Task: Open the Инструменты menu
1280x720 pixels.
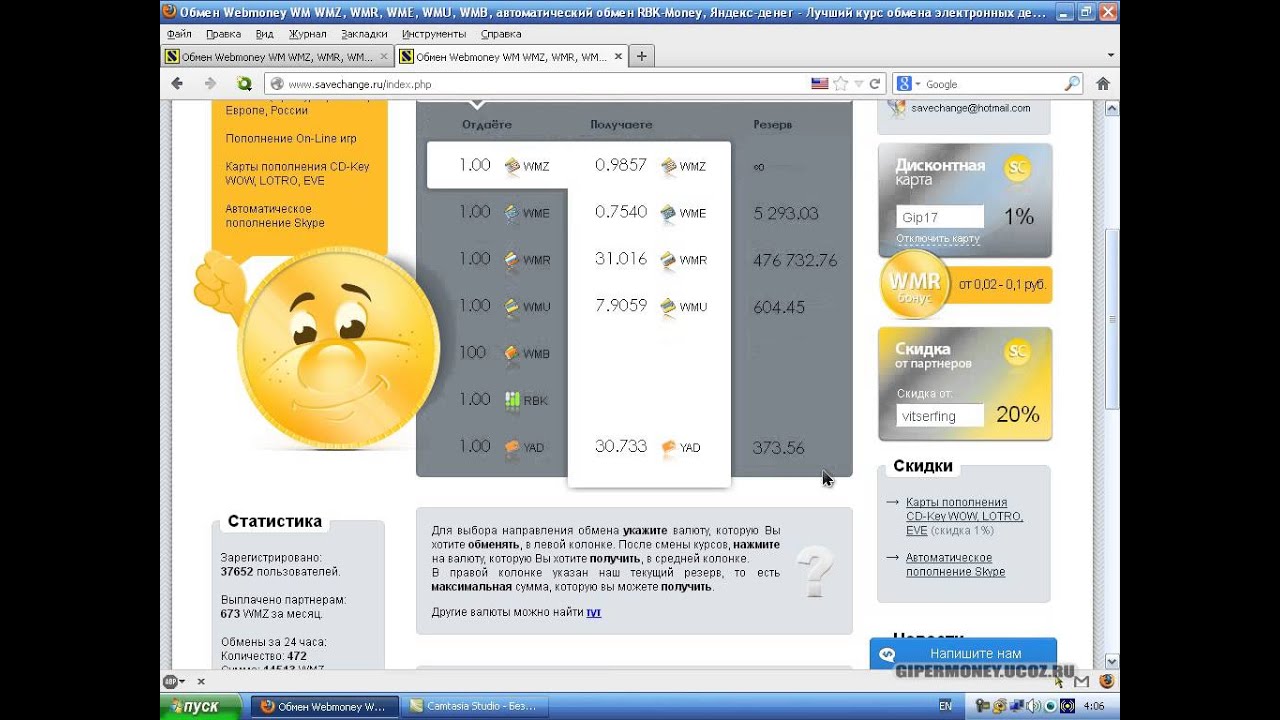Action: point(434,33)
